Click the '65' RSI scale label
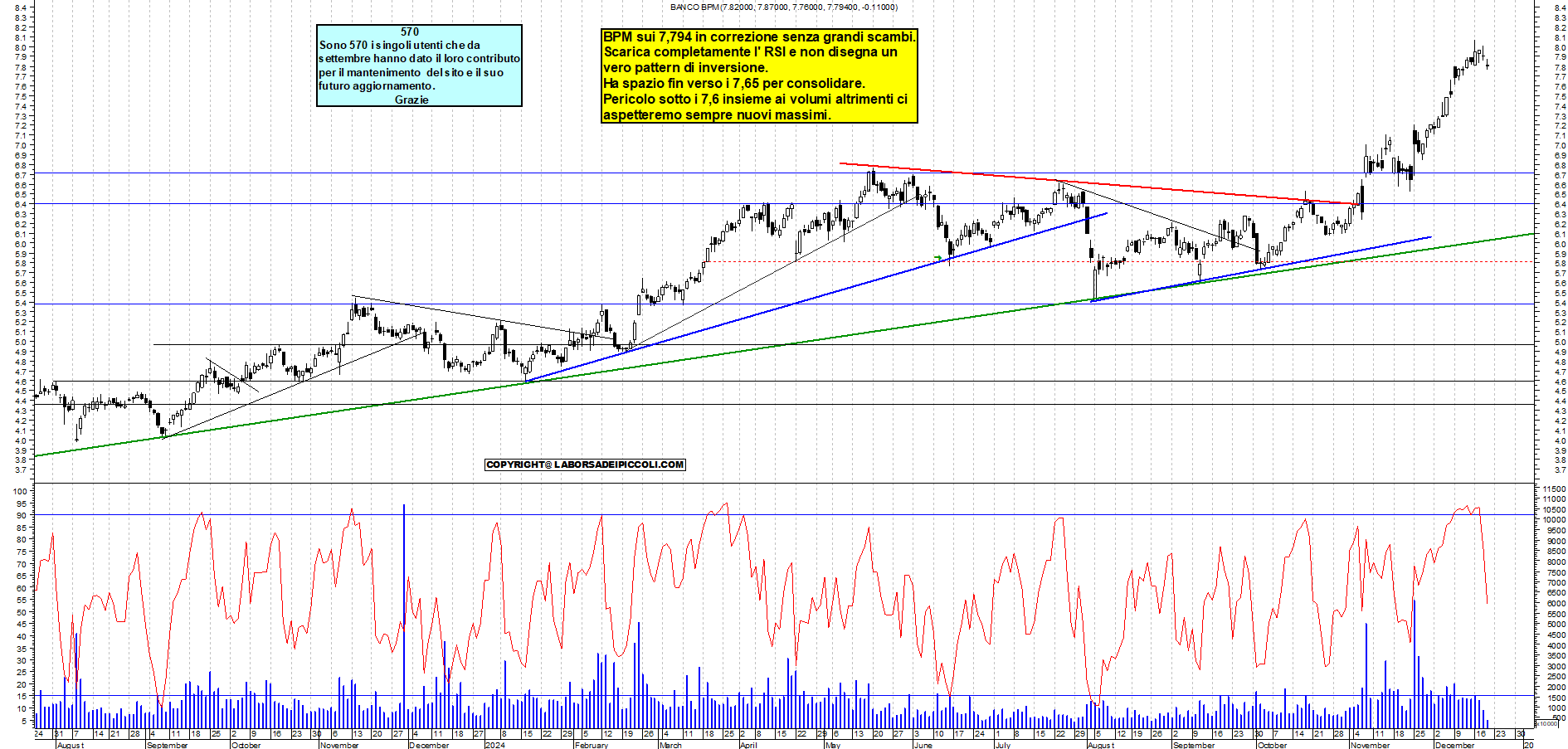 [x=23, y=576]
